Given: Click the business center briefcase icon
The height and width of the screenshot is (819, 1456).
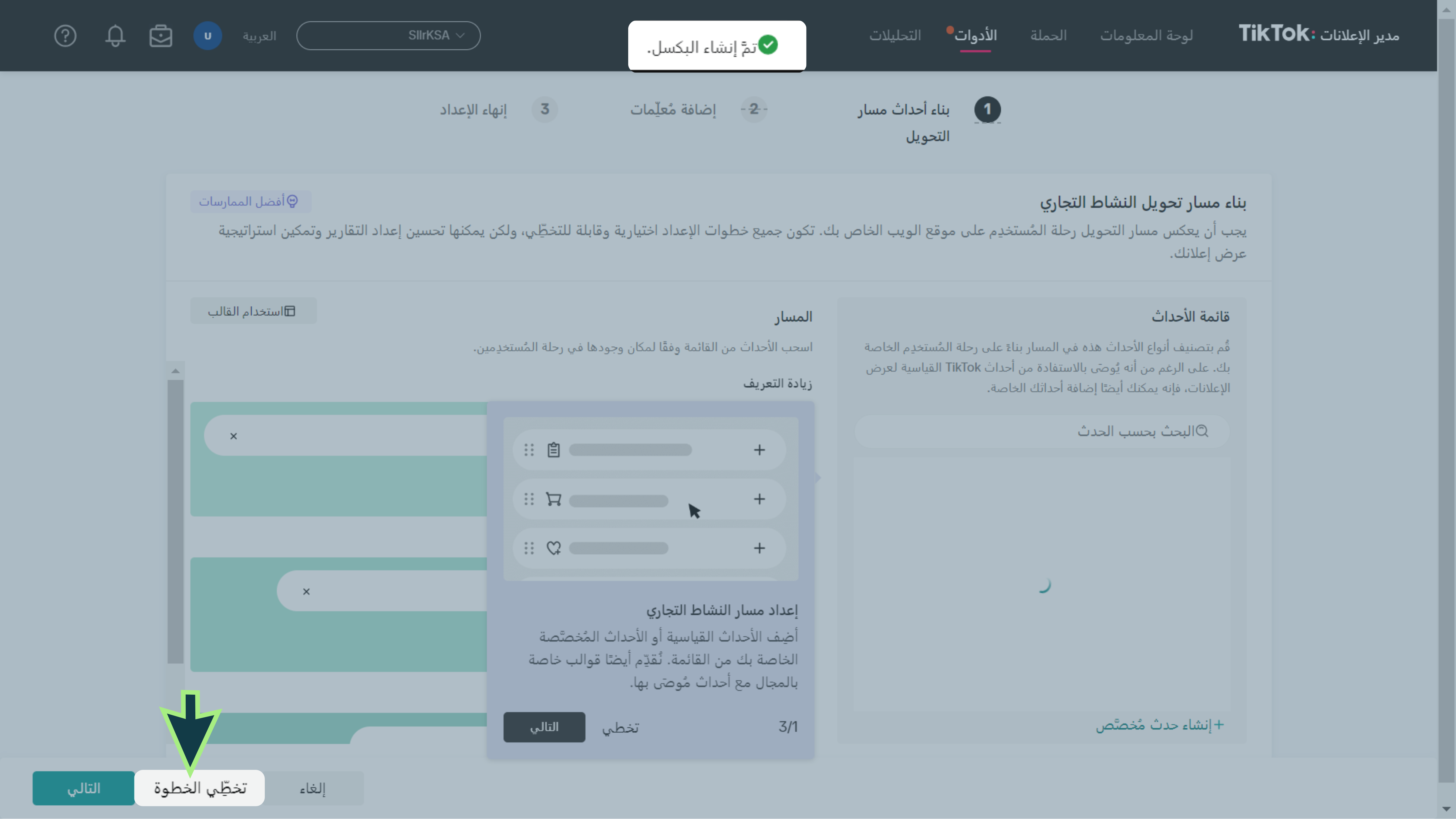Looking at the screenshot, I should pos(160,35).
